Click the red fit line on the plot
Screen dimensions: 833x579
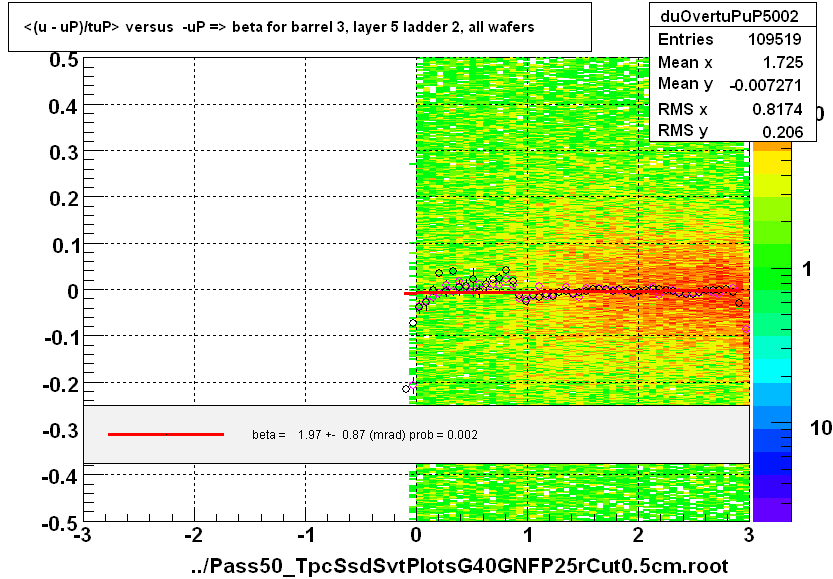(x=573, y=292)
